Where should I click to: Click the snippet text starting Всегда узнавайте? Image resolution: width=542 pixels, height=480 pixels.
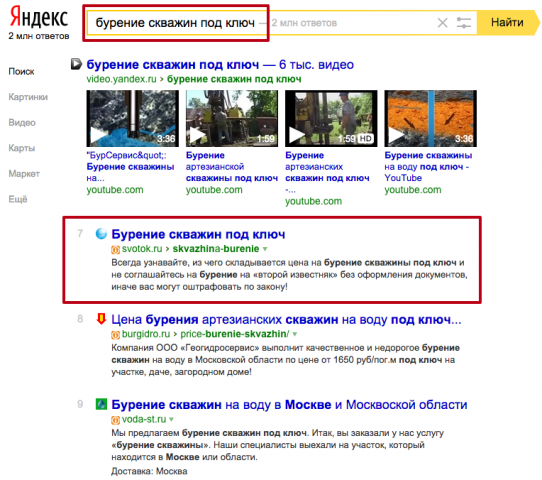(x=289, y=275)
